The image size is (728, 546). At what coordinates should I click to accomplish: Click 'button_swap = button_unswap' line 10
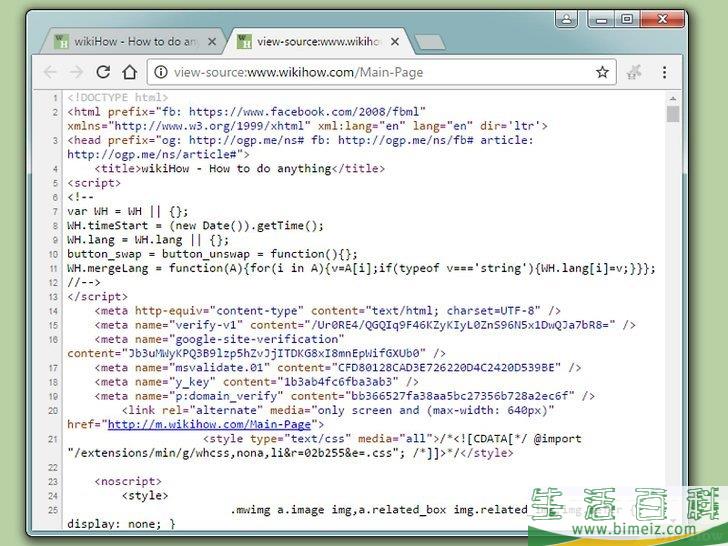212,254
